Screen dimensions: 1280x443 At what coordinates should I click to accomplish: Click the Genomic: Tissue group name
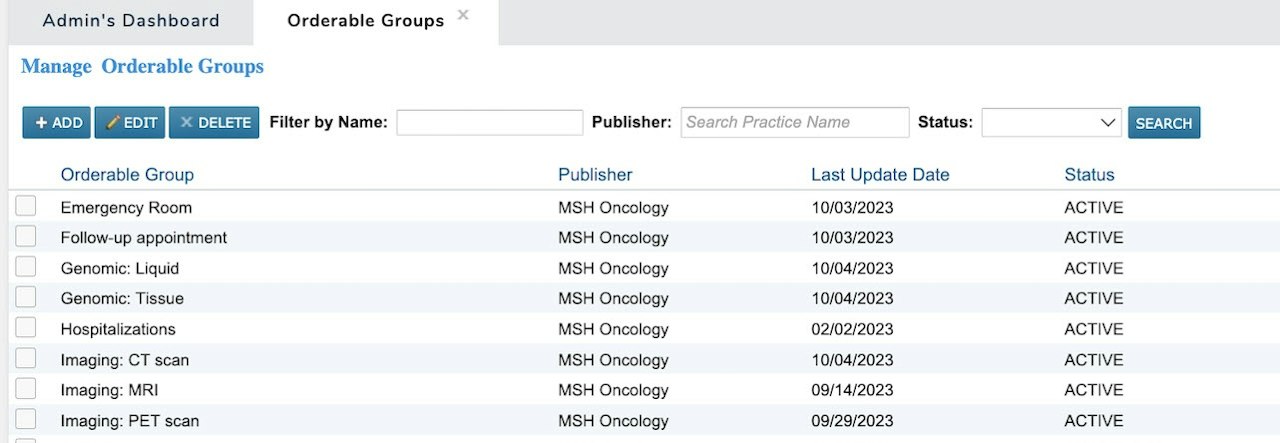coord(122,298)
